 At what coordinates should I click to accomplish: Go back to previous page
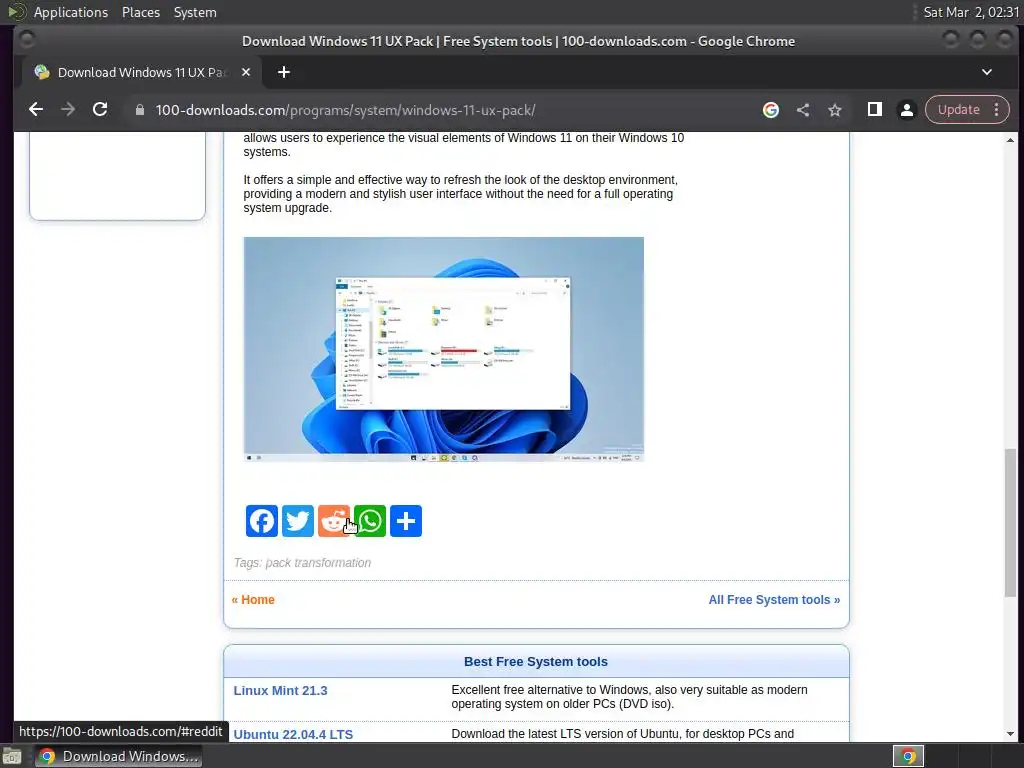point(36,110)
